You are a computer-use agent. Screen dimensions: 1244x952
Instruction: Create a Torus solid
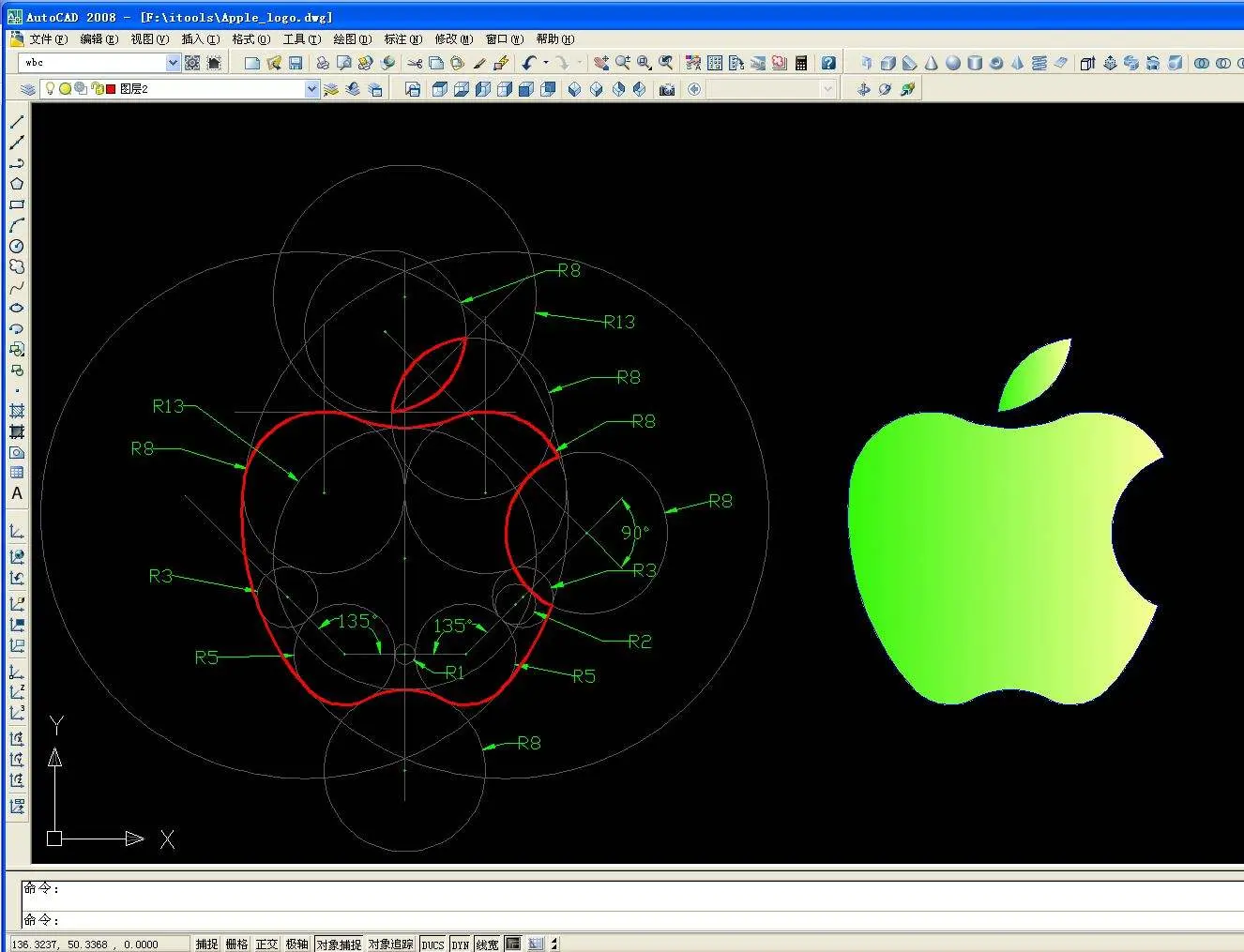995,63
